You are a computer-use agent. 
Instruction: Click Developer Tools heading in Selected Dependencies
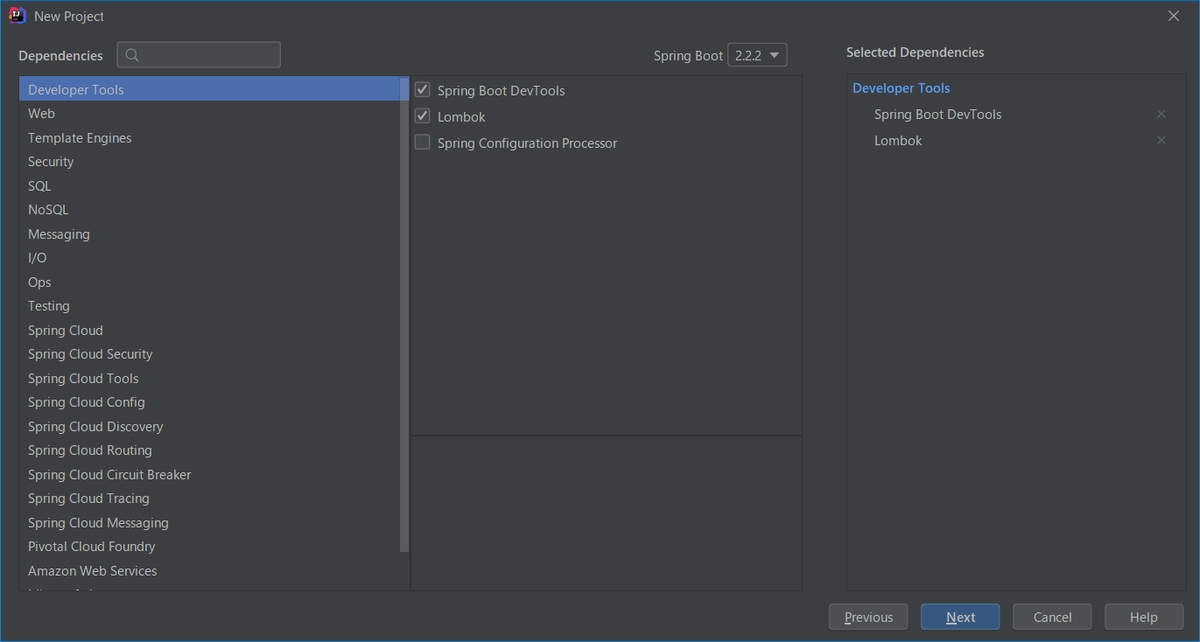point(901,88)
